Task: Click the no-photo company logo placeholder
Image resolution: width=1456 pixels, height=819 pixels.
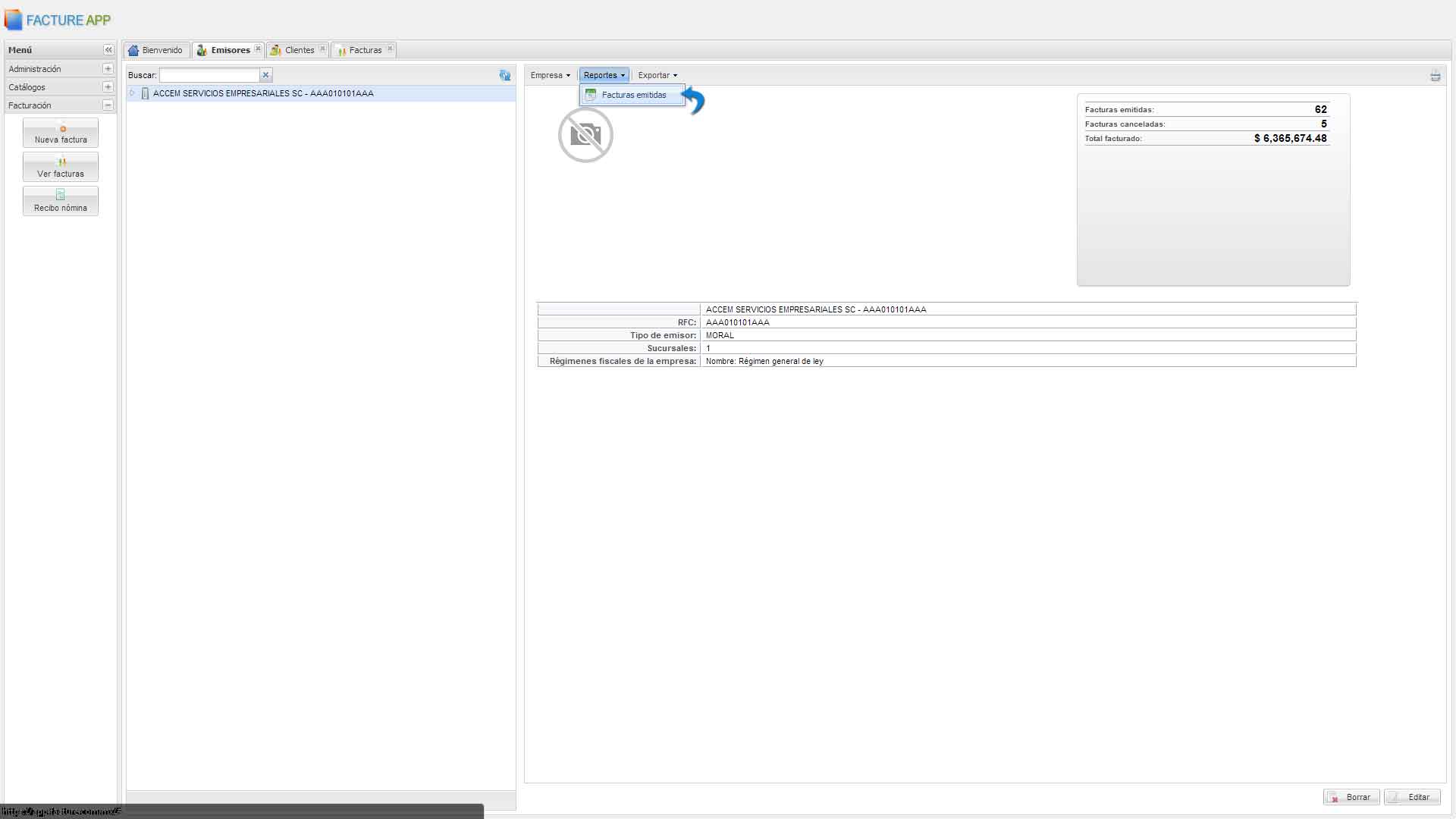Action: (x=585, y=135)
